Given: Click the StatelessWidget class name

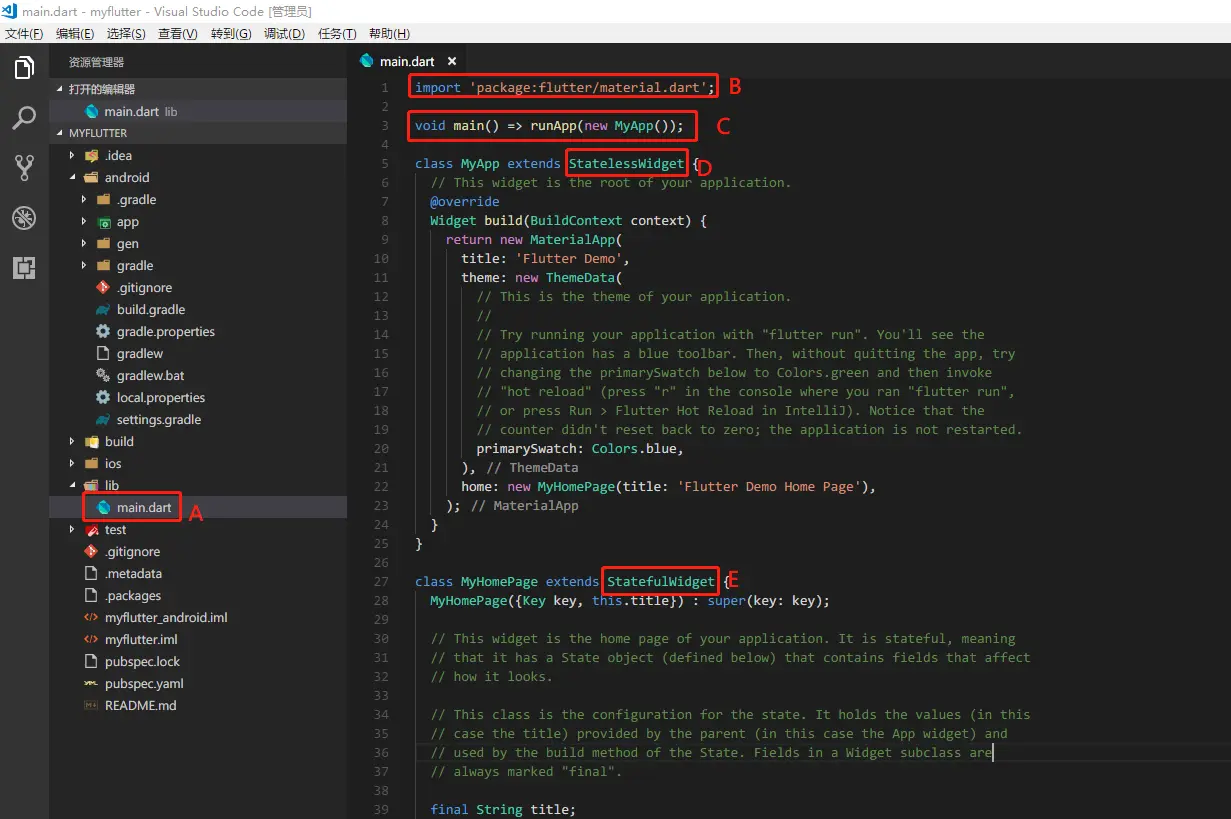Looking at the screenshot, I should pos(627,163).
